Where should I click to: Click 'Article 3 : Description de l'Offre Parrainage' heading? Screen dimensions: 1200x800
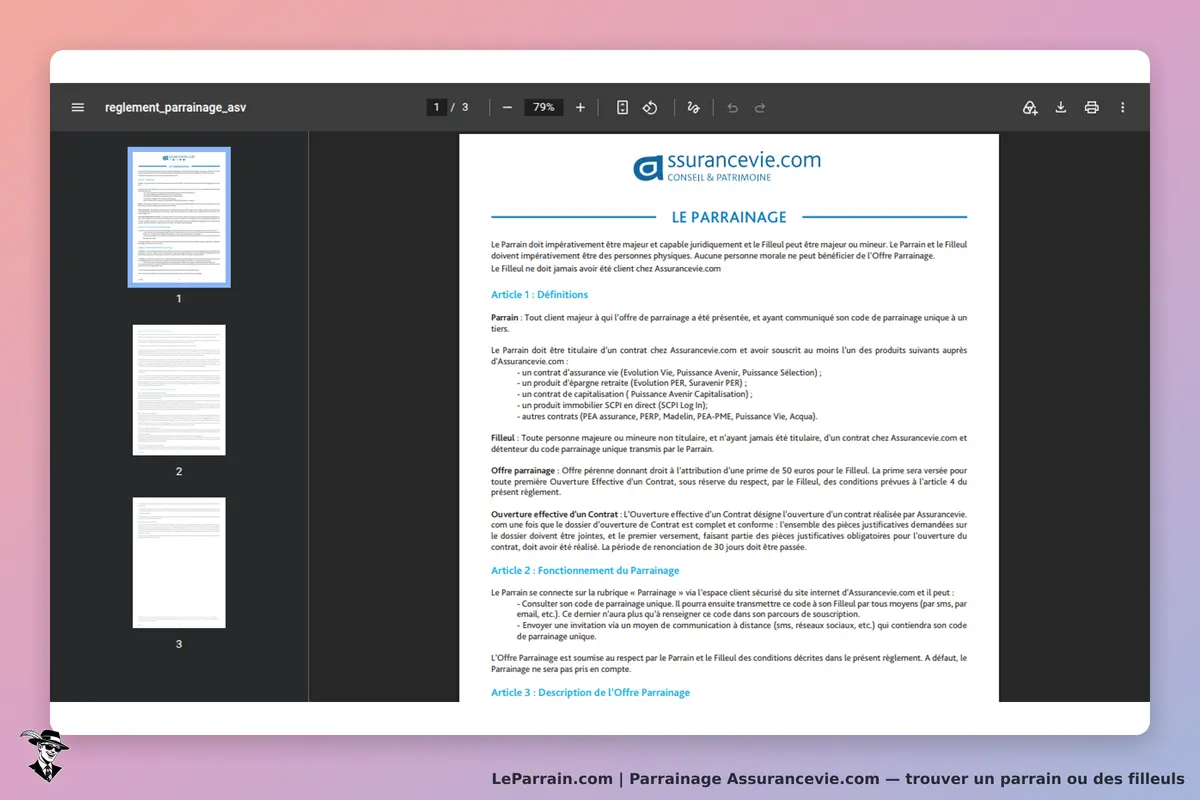tap(591, 692)
